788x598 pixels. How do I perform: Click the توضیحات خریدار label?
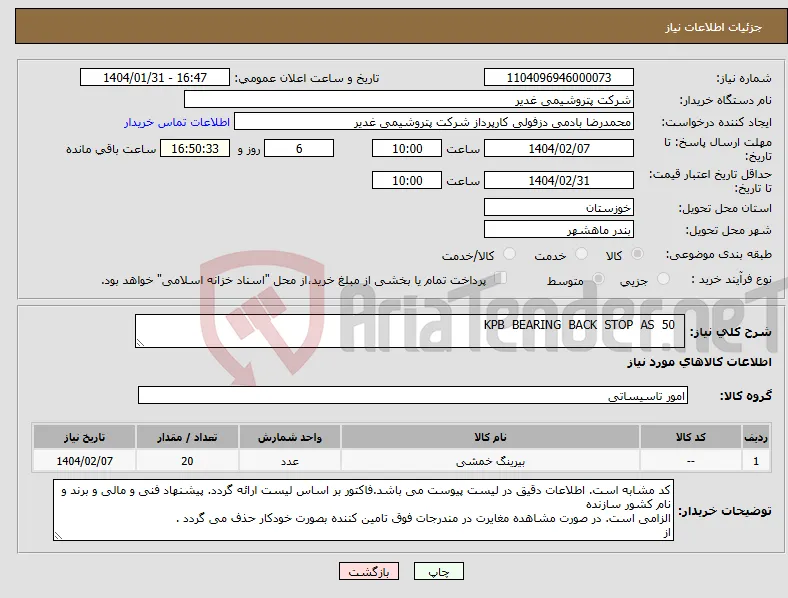[725, 511]
